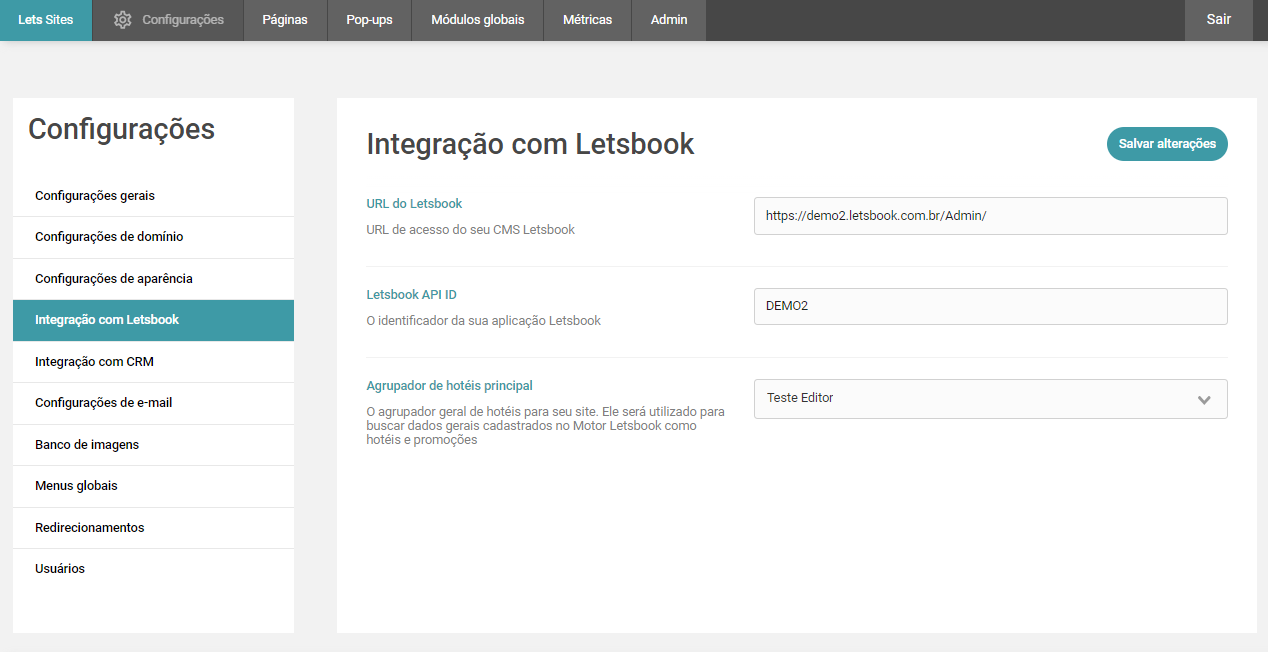Go to Banco de imagens
The height and width of the screenshot is (652, 1268).
(153, 445)
